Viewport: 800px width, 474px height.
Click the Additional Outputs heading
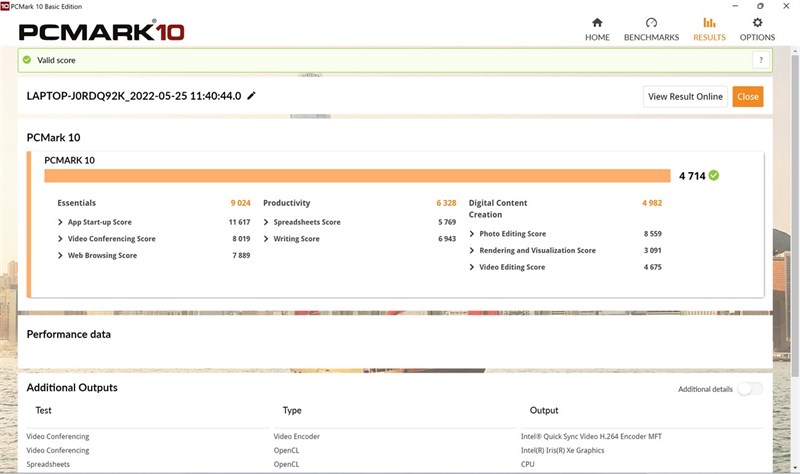(x=72, y=387)
